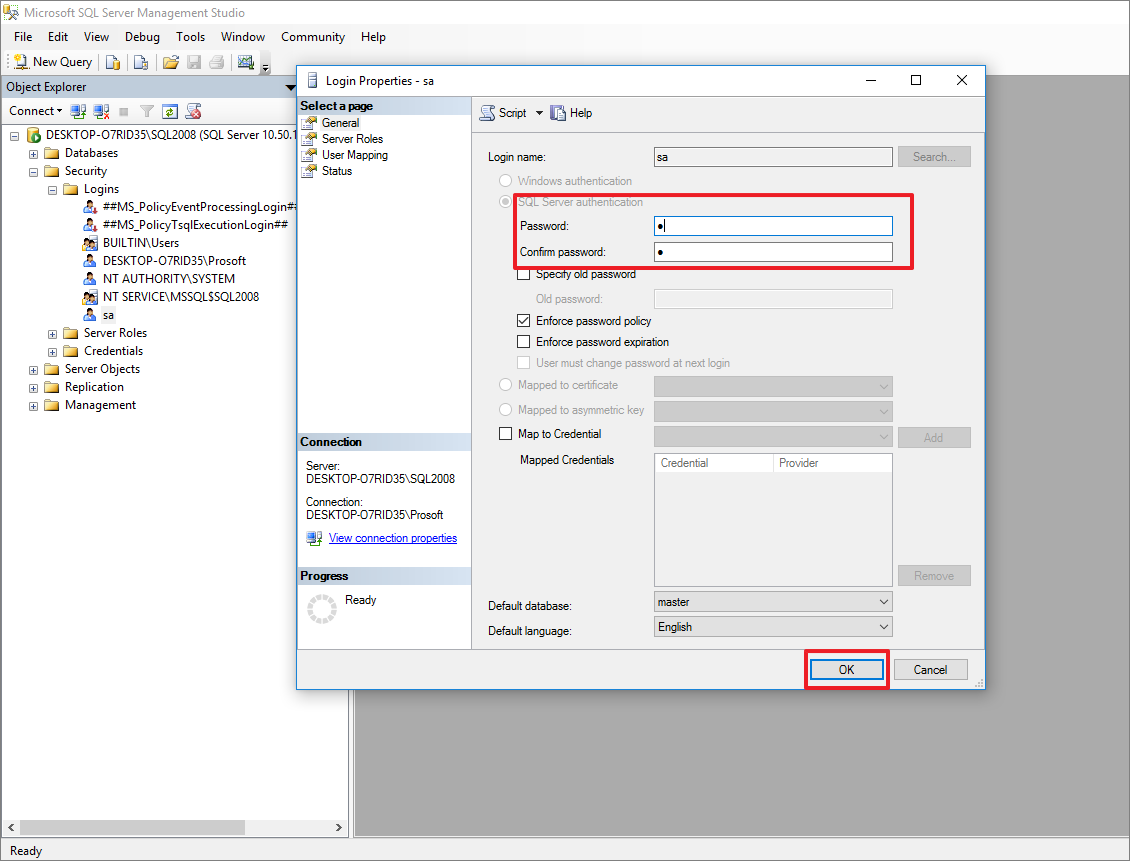Click the Password input field
This screenshot has height=861, width=1130.
773,226
